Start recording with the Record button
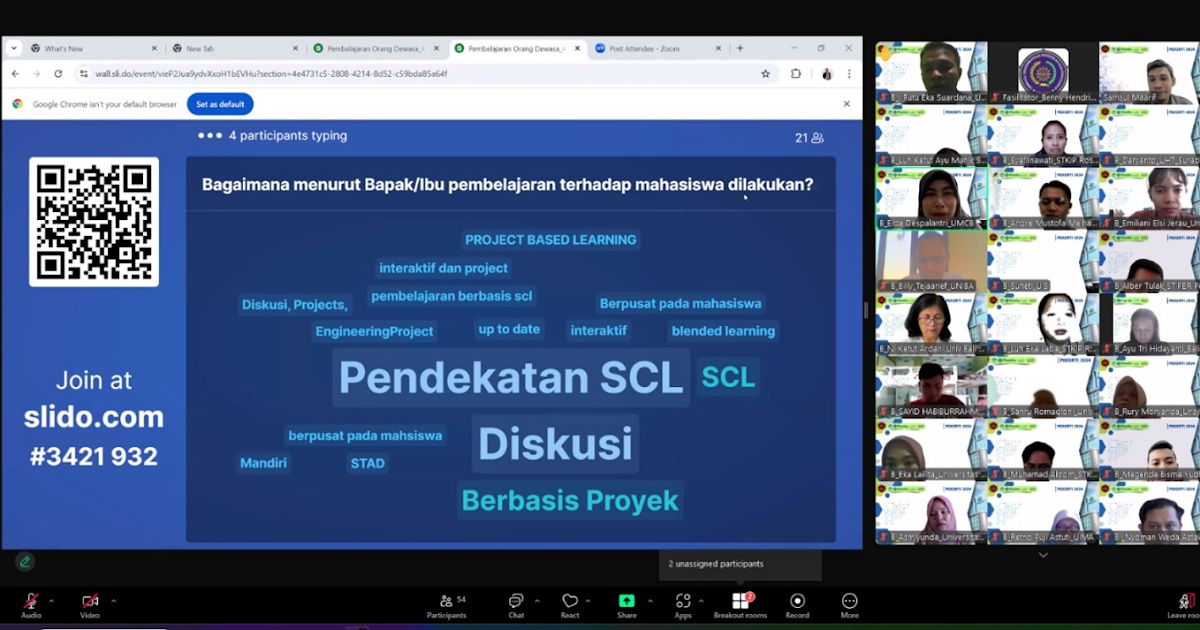 pos(797,601)
